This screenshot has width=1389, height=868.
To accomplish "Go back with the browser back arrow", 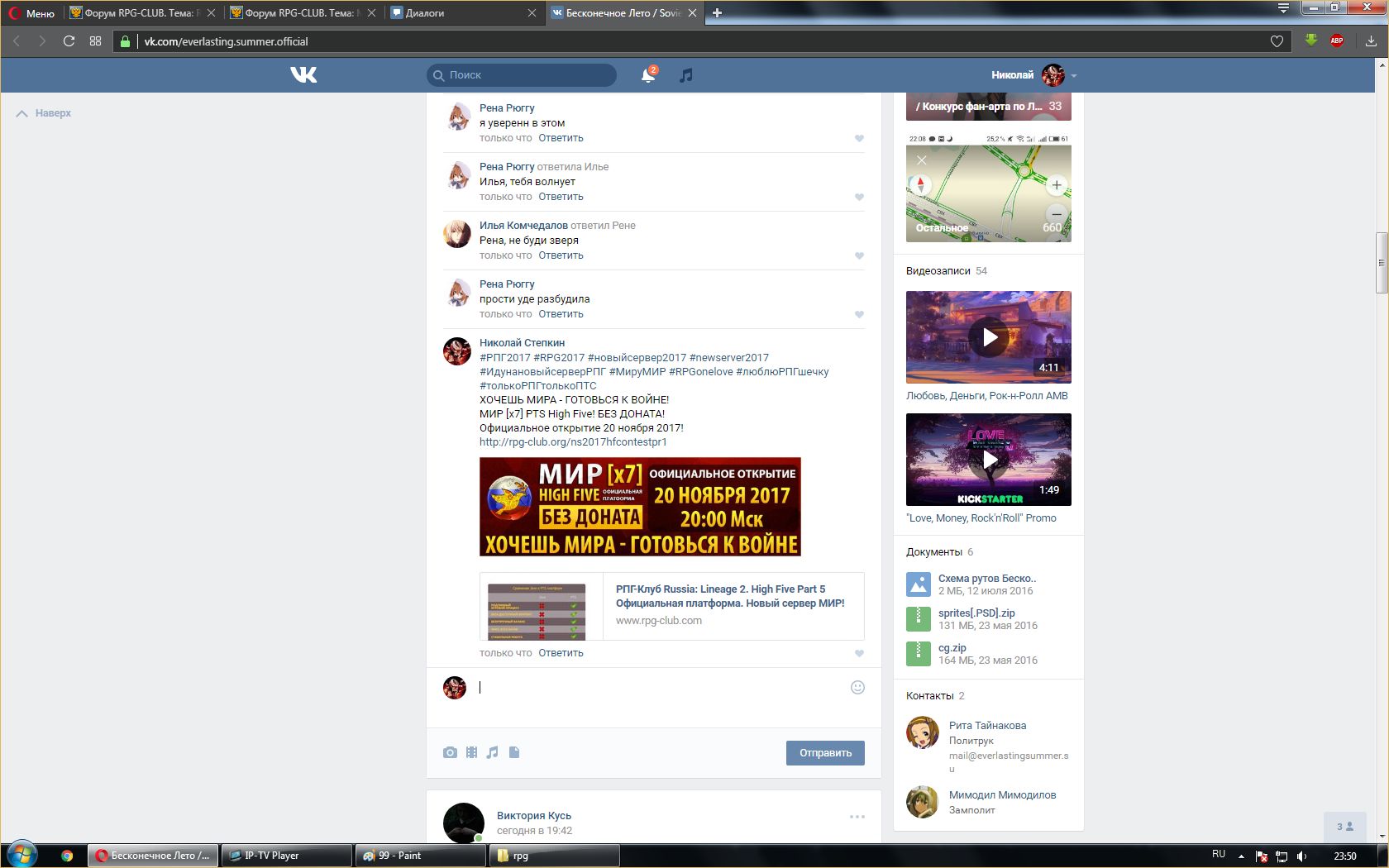I will click(x=16, y=41).
